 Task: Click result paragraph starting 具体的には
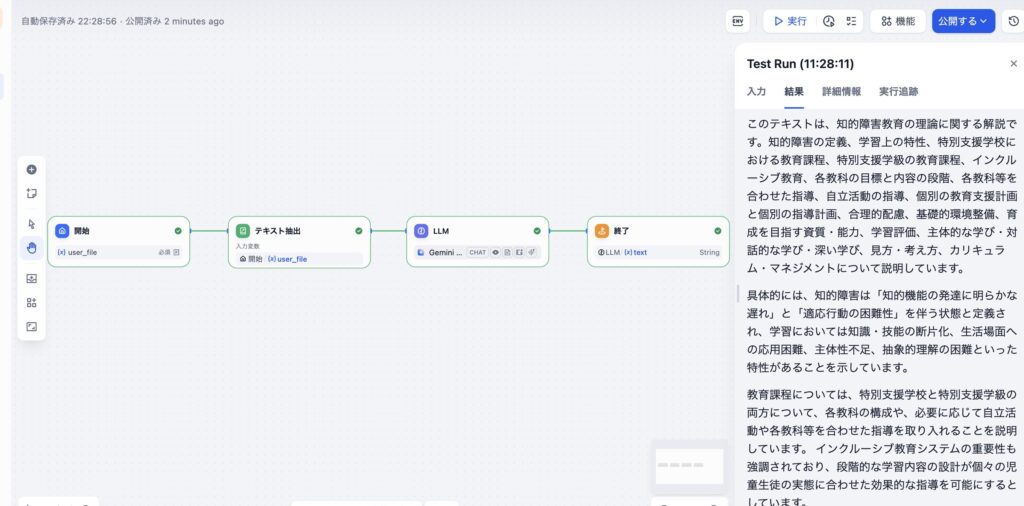(x=882, y=331)
